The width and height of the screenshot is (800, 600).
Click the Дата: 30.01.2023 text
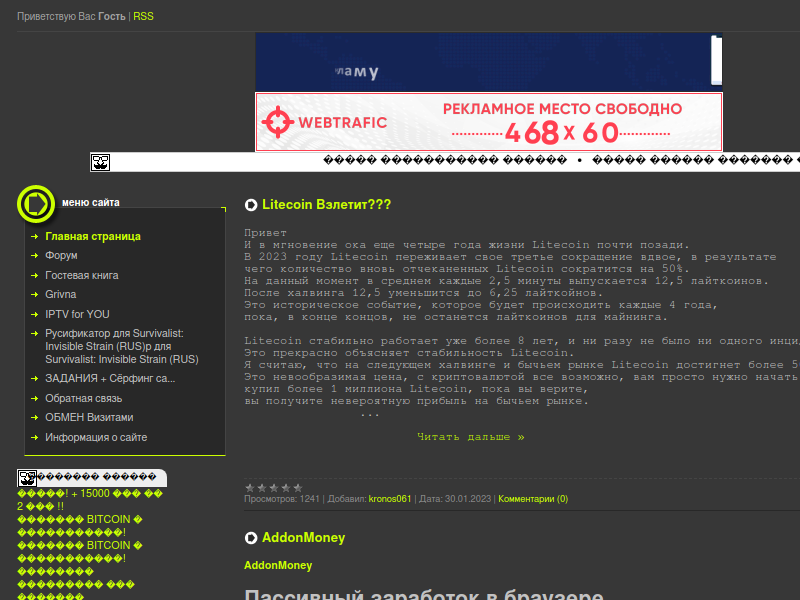click(455, 499)
